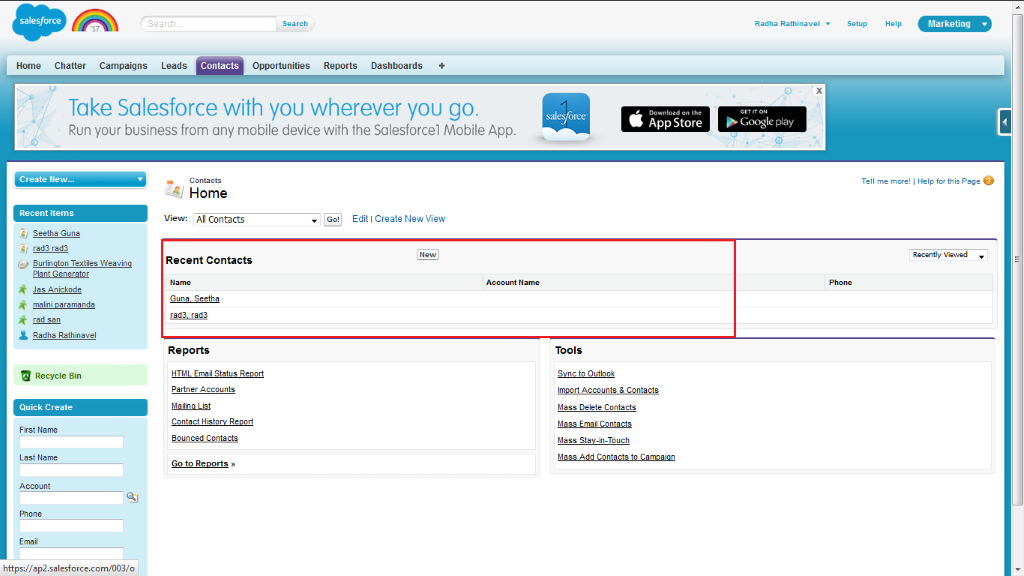Image resolution: width=1024 pixels, height=576 pixels.
Task: Expand the Radha Rathinavel user menu
Action: point(792,24)
